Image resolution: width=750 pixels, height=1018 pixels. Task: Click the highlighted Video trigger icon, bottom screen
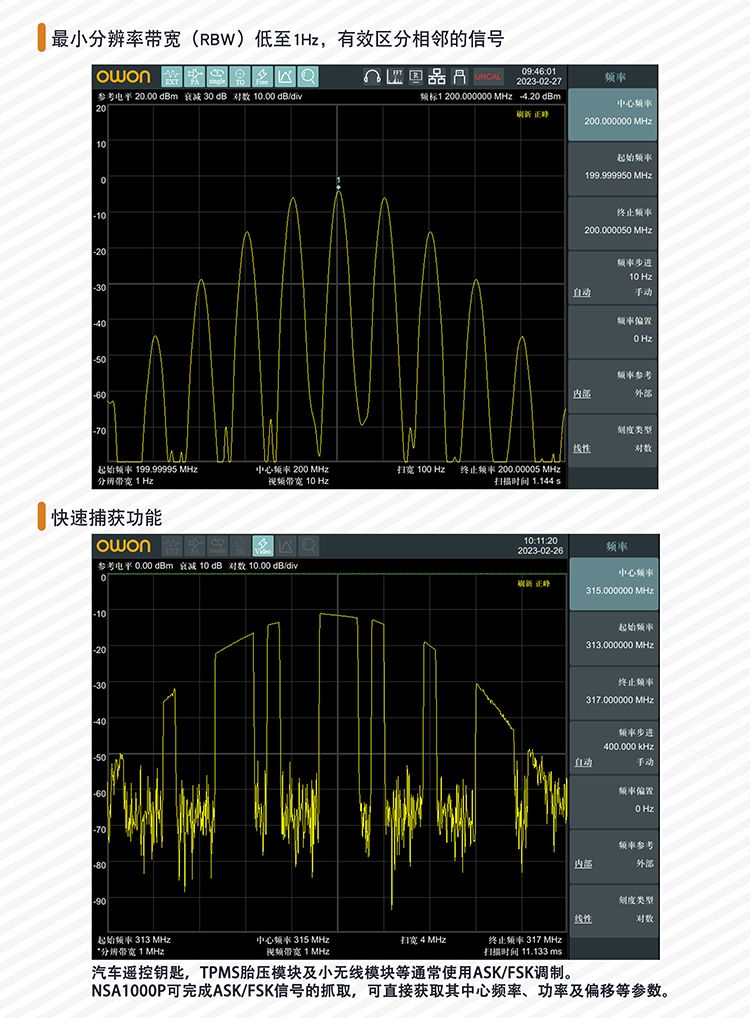[x=262, y=546]
